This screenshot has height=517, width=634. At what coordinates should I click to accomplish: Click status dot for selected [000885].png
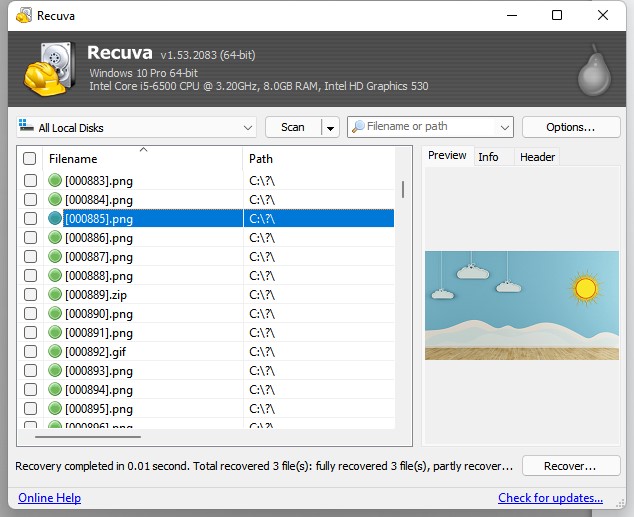(55, 218)
